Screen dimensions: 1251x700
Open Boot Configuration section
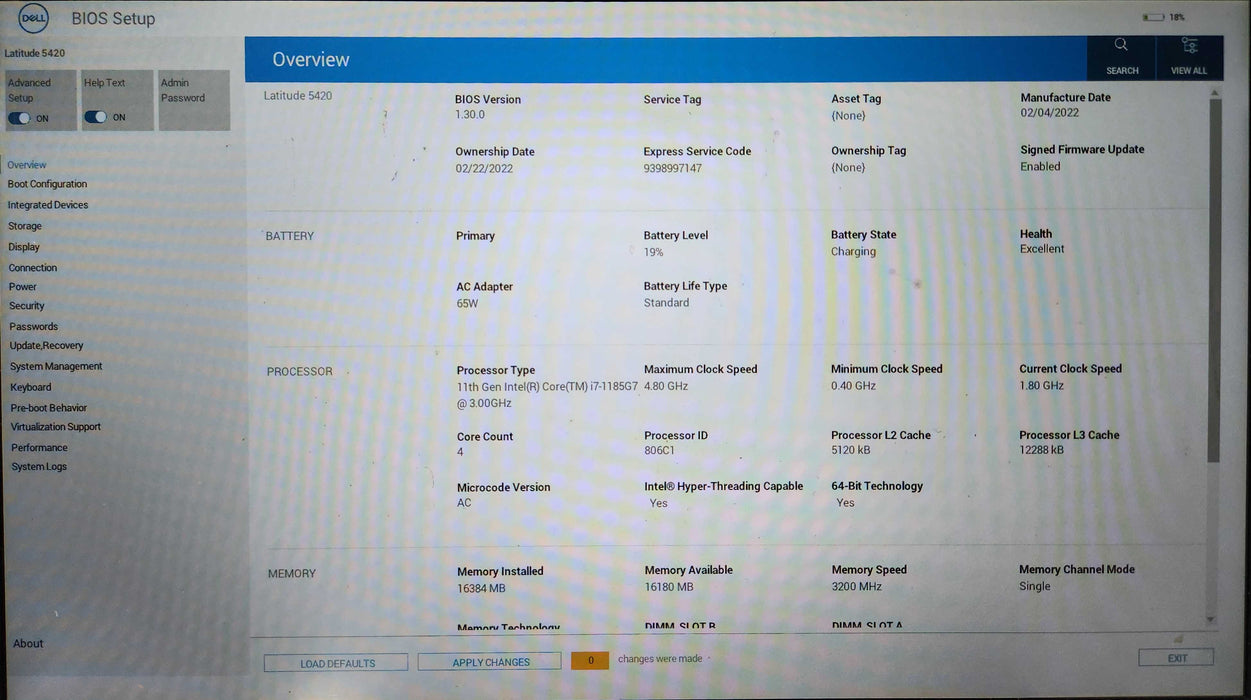pos(47,184)
